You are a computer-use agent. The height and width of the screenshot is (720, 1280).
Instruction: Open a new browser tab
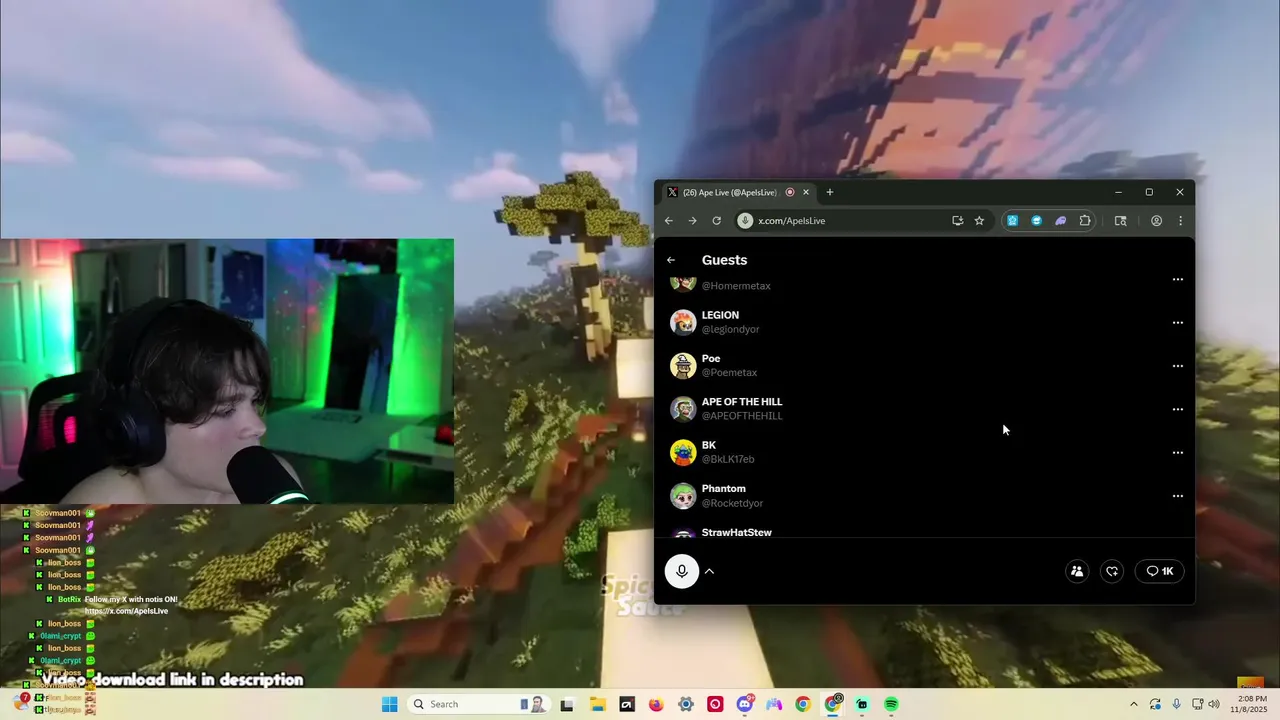[829, 192]
